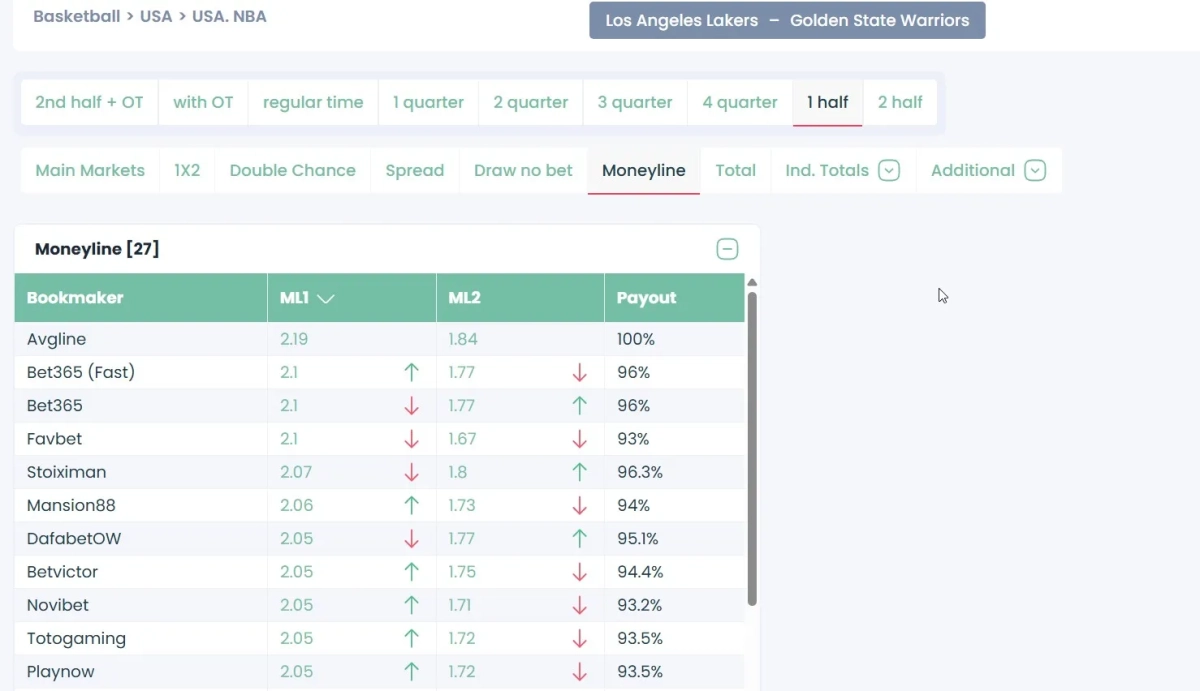Image resolution: width=1200 pixels, height=691 pixels.
Task: Click the green up arrow in Bet365 (Fast) ML1
Action: point(411,373)
